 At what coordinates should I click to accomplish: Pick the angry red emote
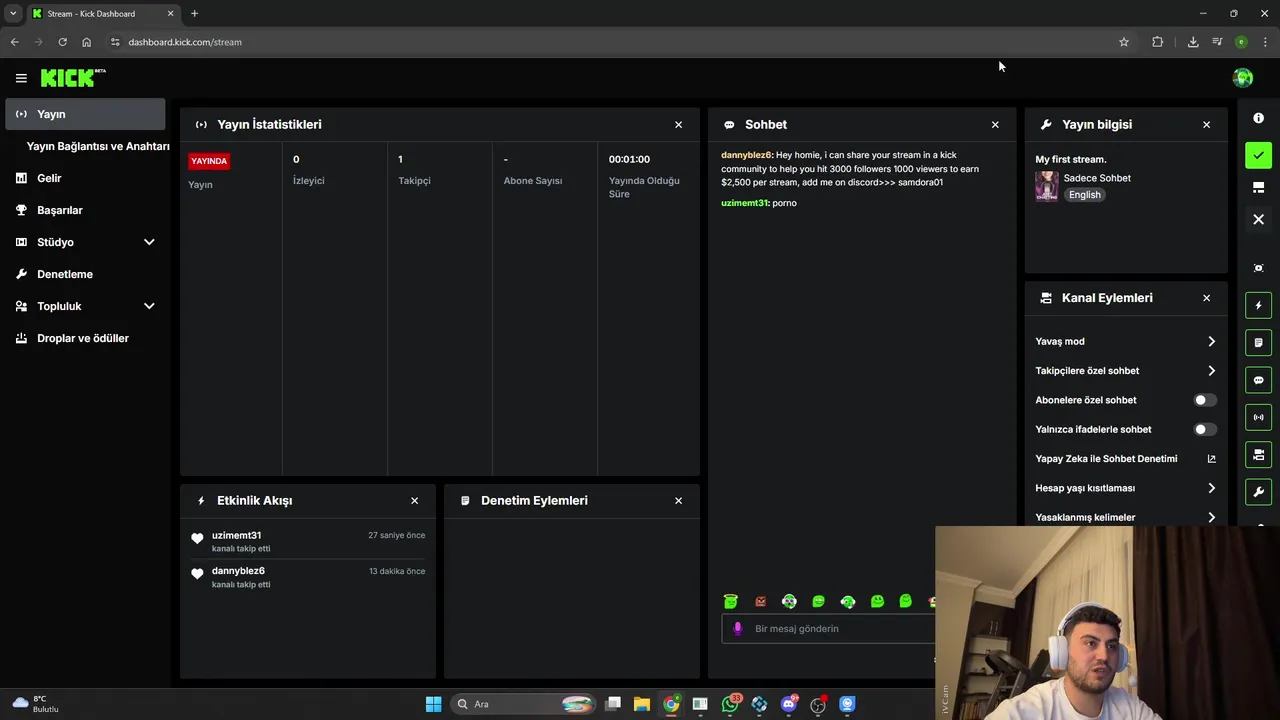click(x=760, y=601)
